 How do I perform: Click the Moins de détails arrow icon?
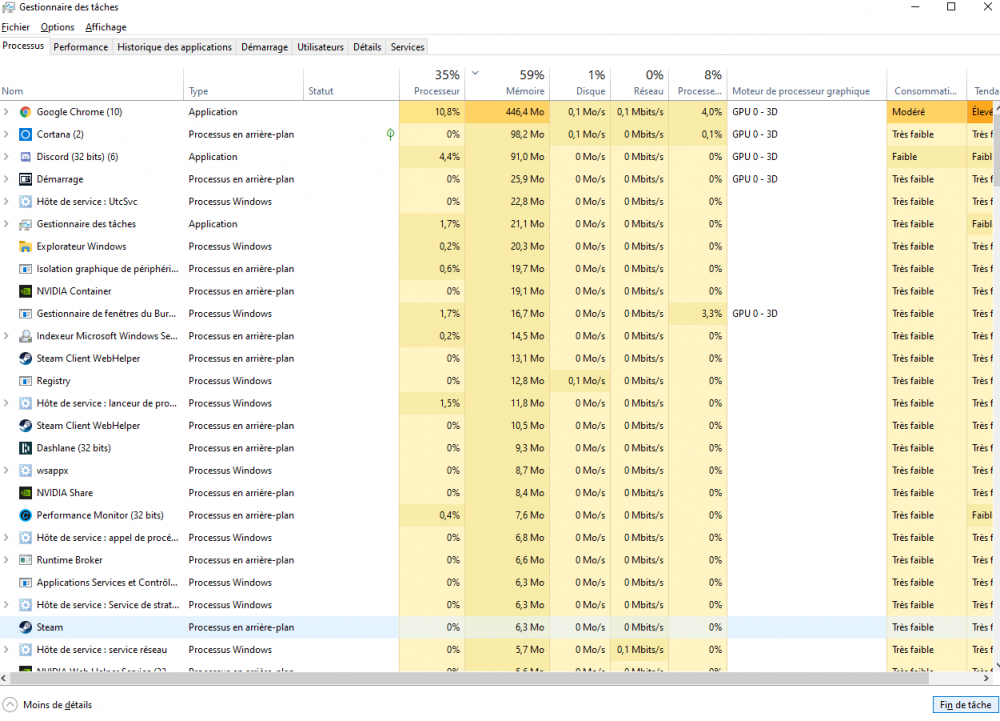[10, 704]
